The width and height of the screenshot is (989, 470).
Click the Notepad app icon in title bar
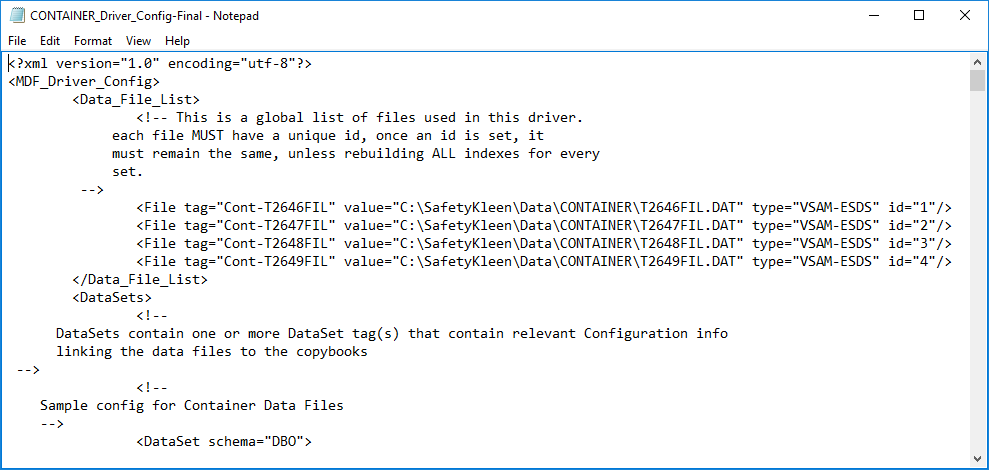point(17,16)
